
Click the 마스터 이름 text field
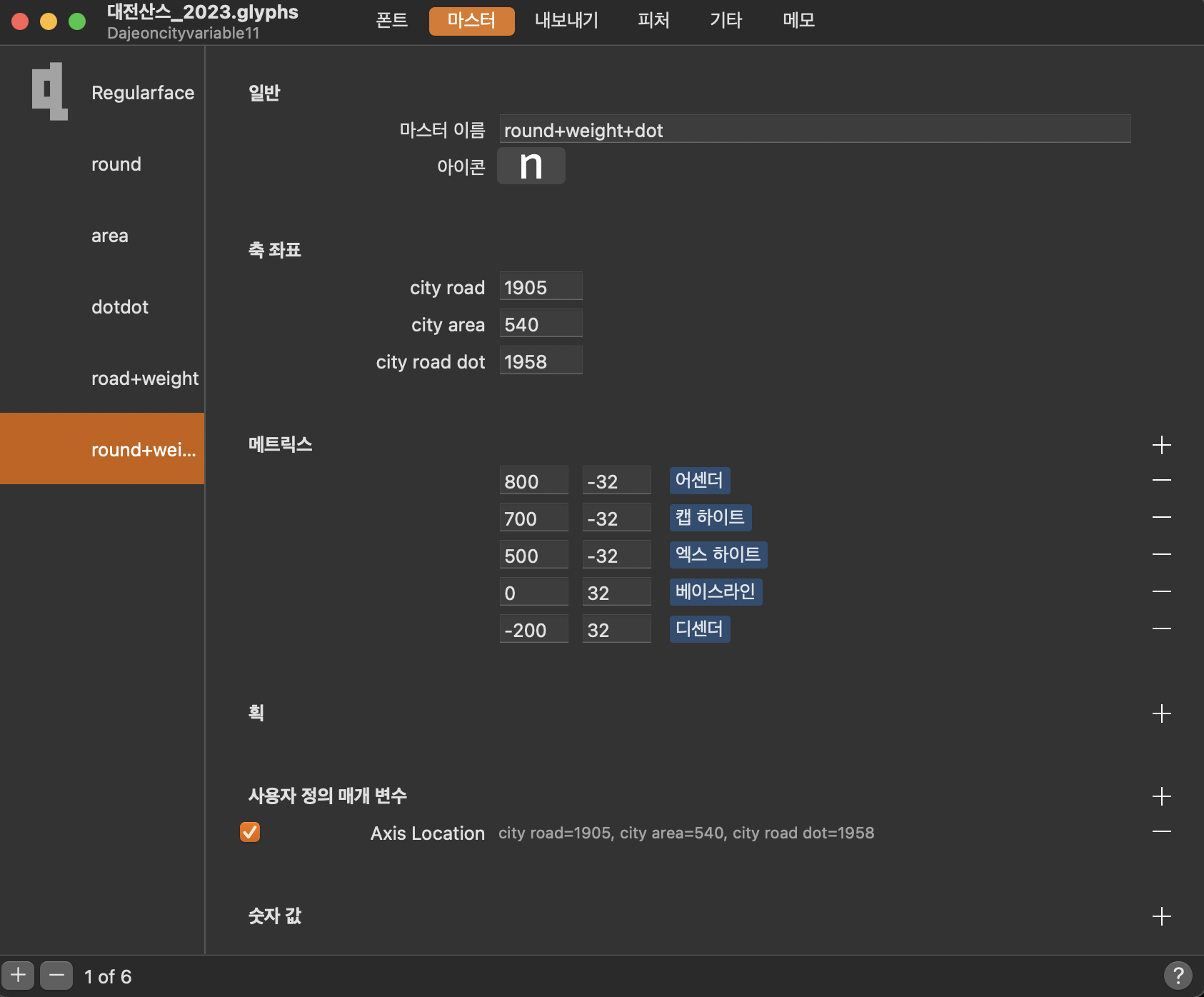pyautogui.click(x=814, y=129)
